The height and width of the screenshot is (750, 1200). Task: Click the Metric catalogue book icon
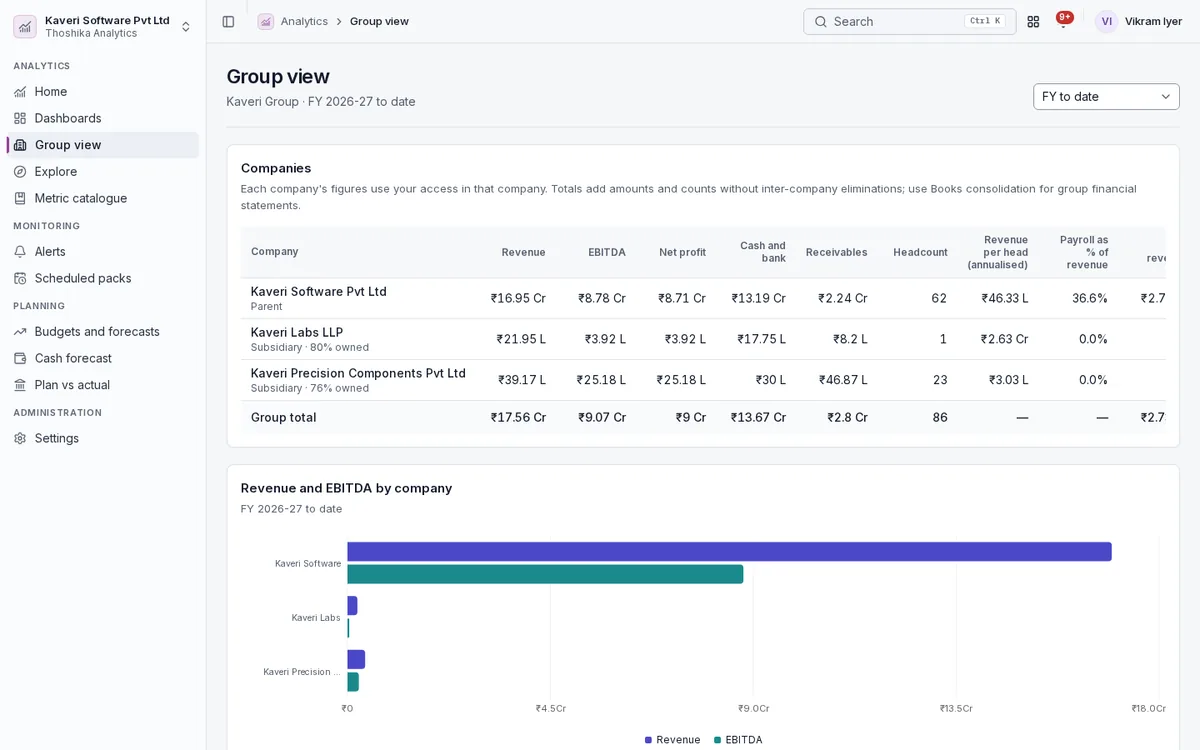click(x=20, y=198)
